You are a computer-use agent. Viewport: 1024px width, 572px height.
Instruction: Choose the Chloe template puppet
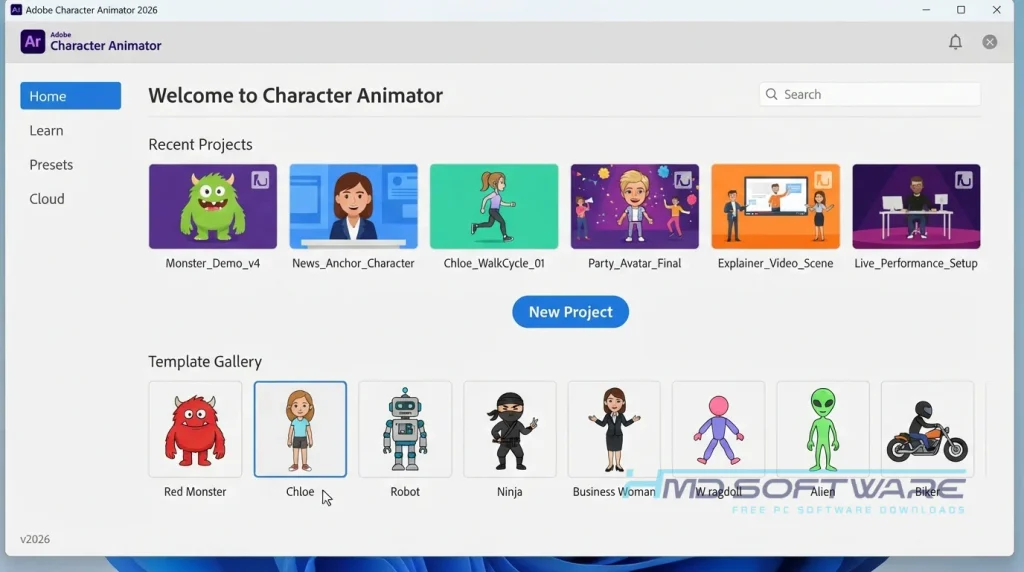click(x=300, y=429)
